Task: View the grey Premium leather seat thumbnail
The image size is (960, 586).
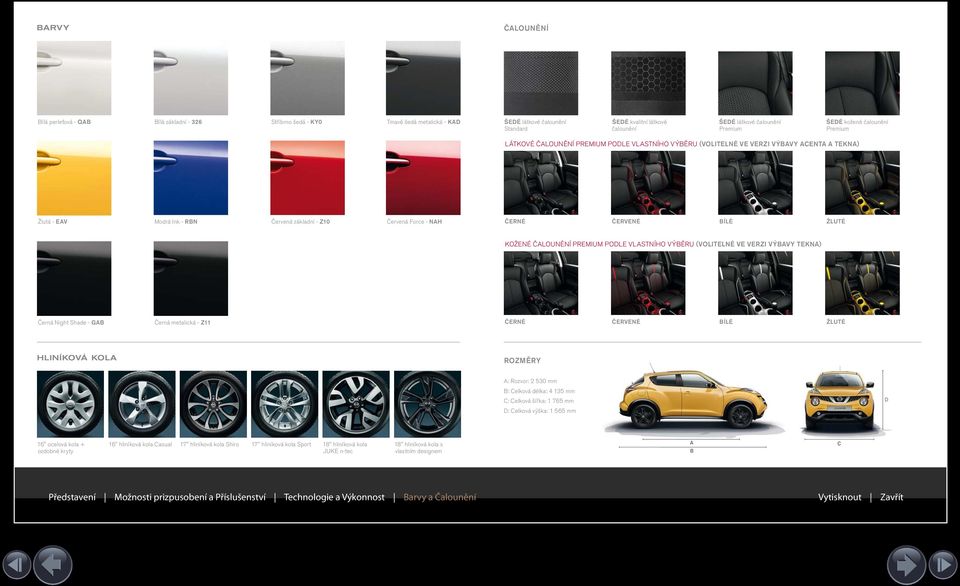Action: (x=862, y=83)
